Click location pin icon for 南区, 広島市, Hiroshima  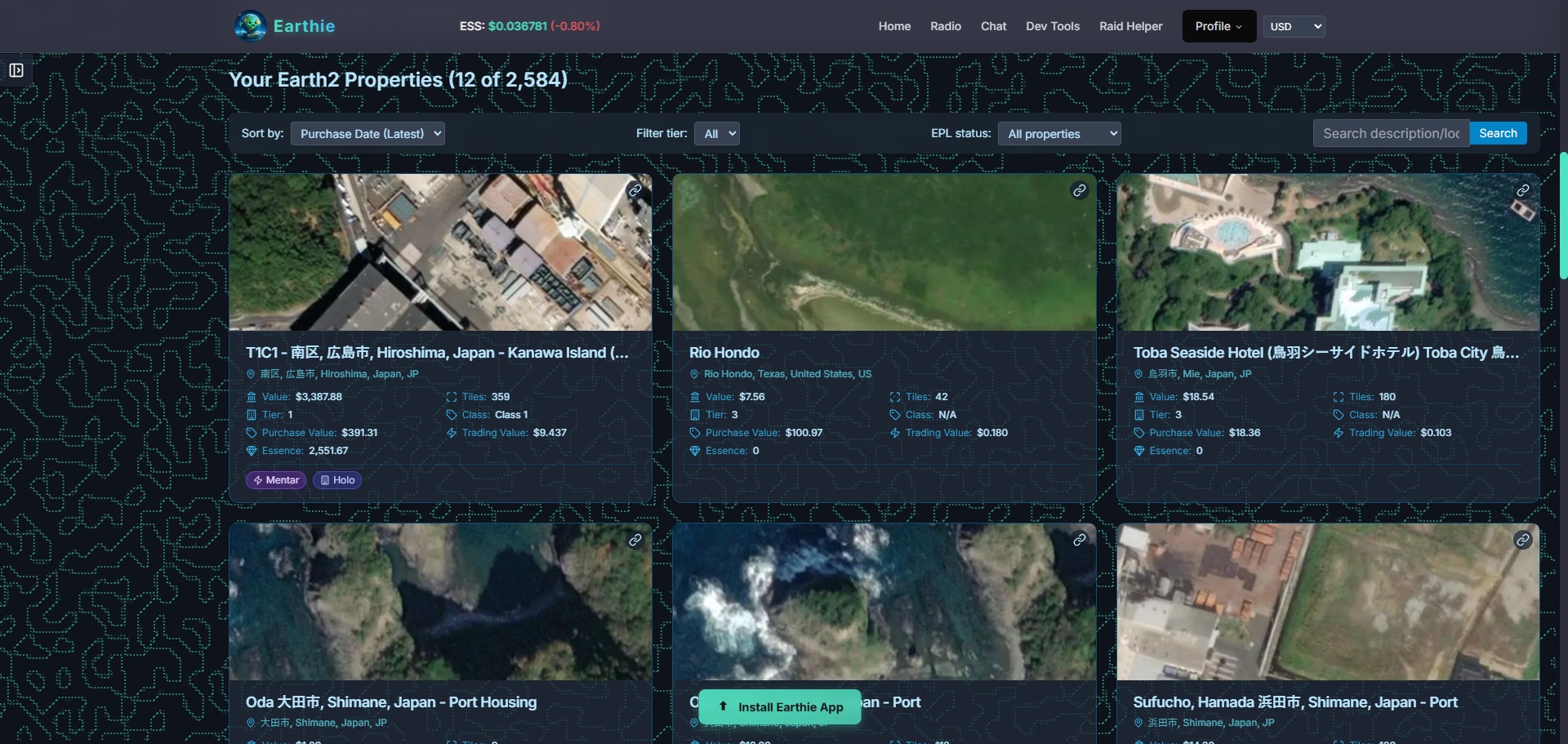pos(251,374)
